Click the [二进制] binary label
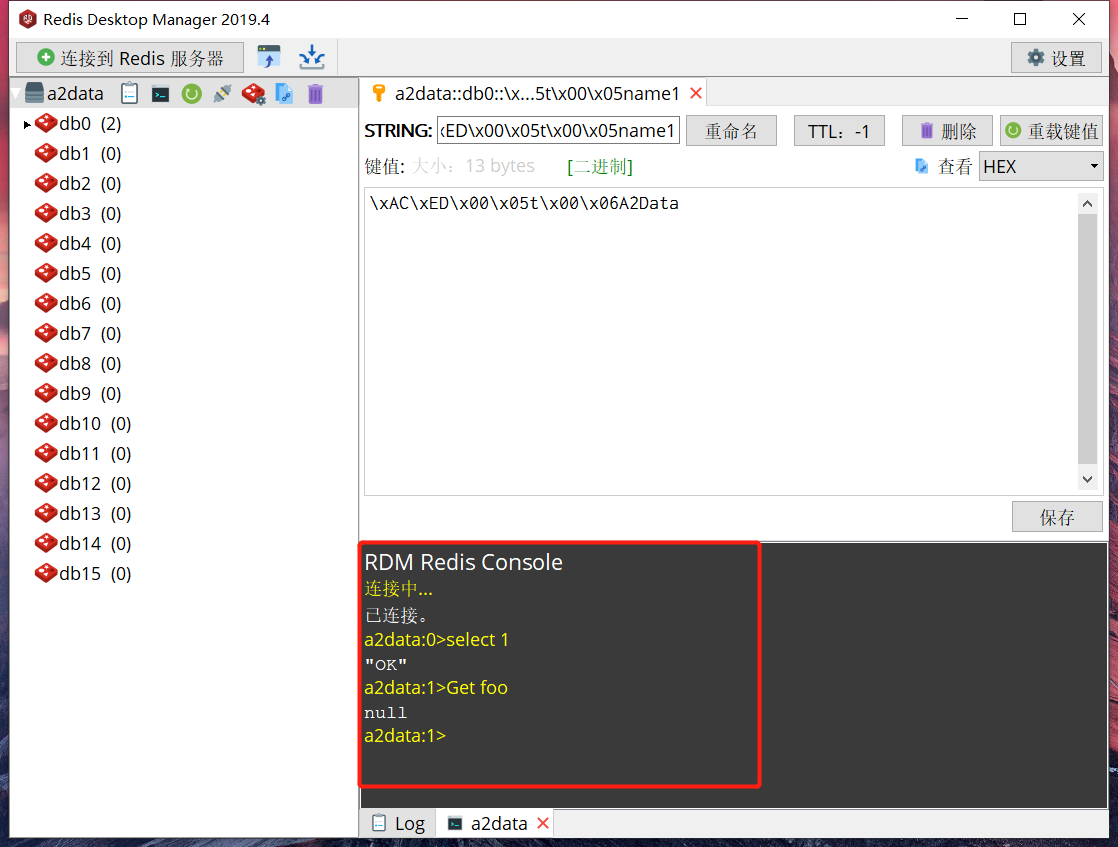 click(x=600, y=166)
